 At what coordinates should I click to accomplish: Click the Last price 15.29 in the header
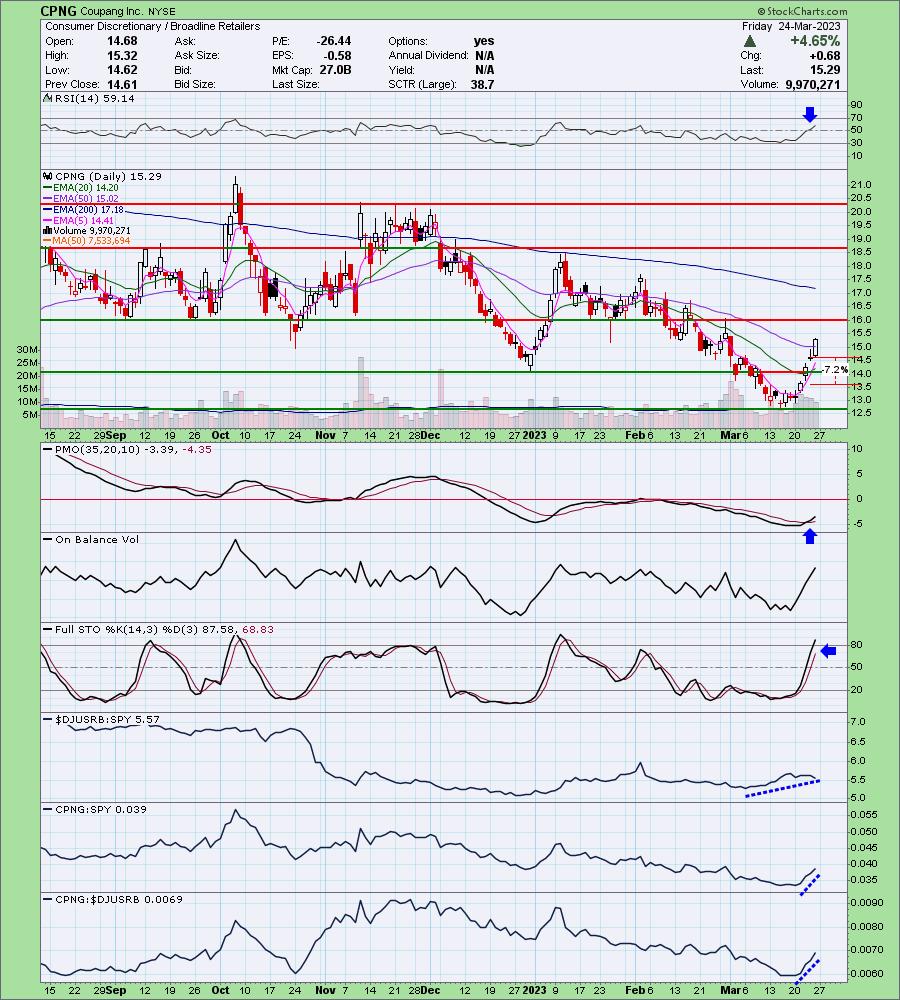826,70
